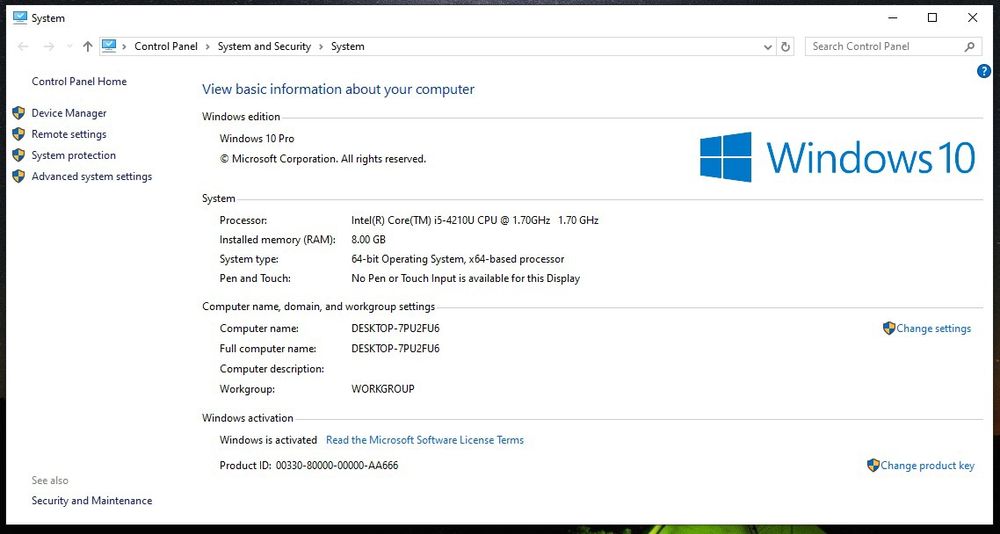Viewport: 1000px width, 534px height.
Task: Open Help with blue question mark
Action: (984, 71)
